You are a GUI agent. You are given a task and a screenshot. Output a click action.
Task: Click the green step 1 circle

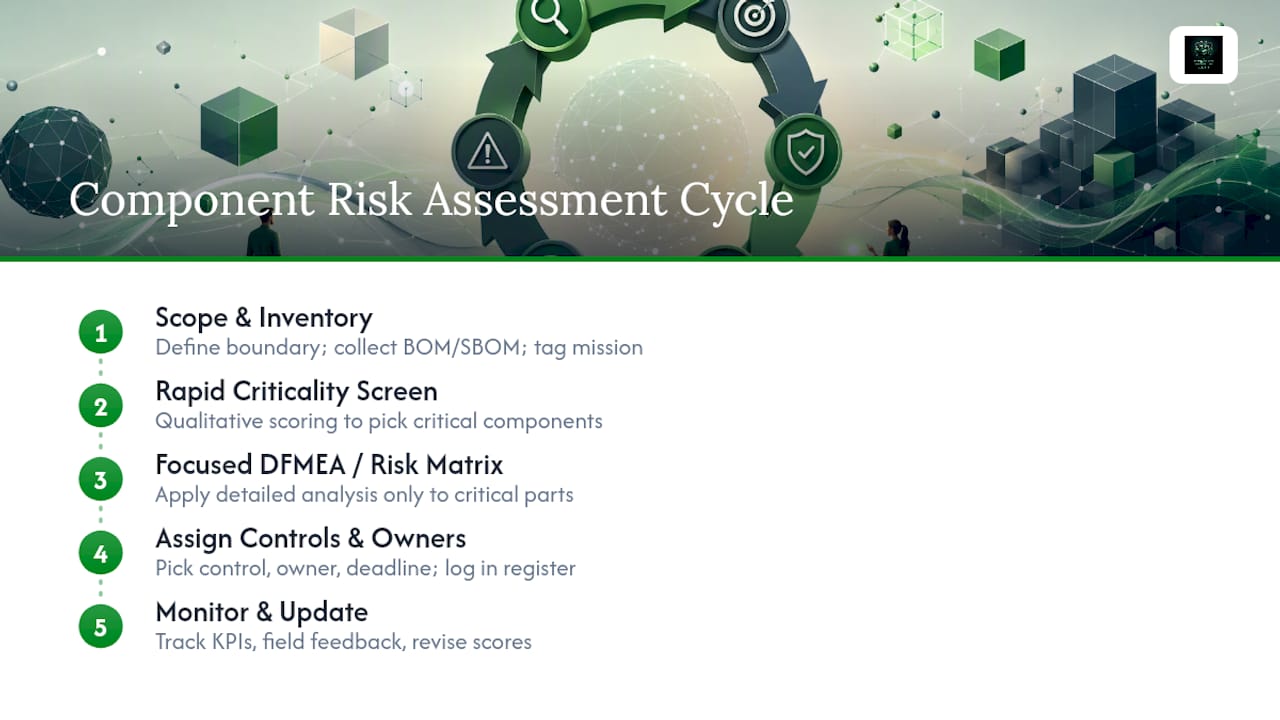tap(101, 333)
